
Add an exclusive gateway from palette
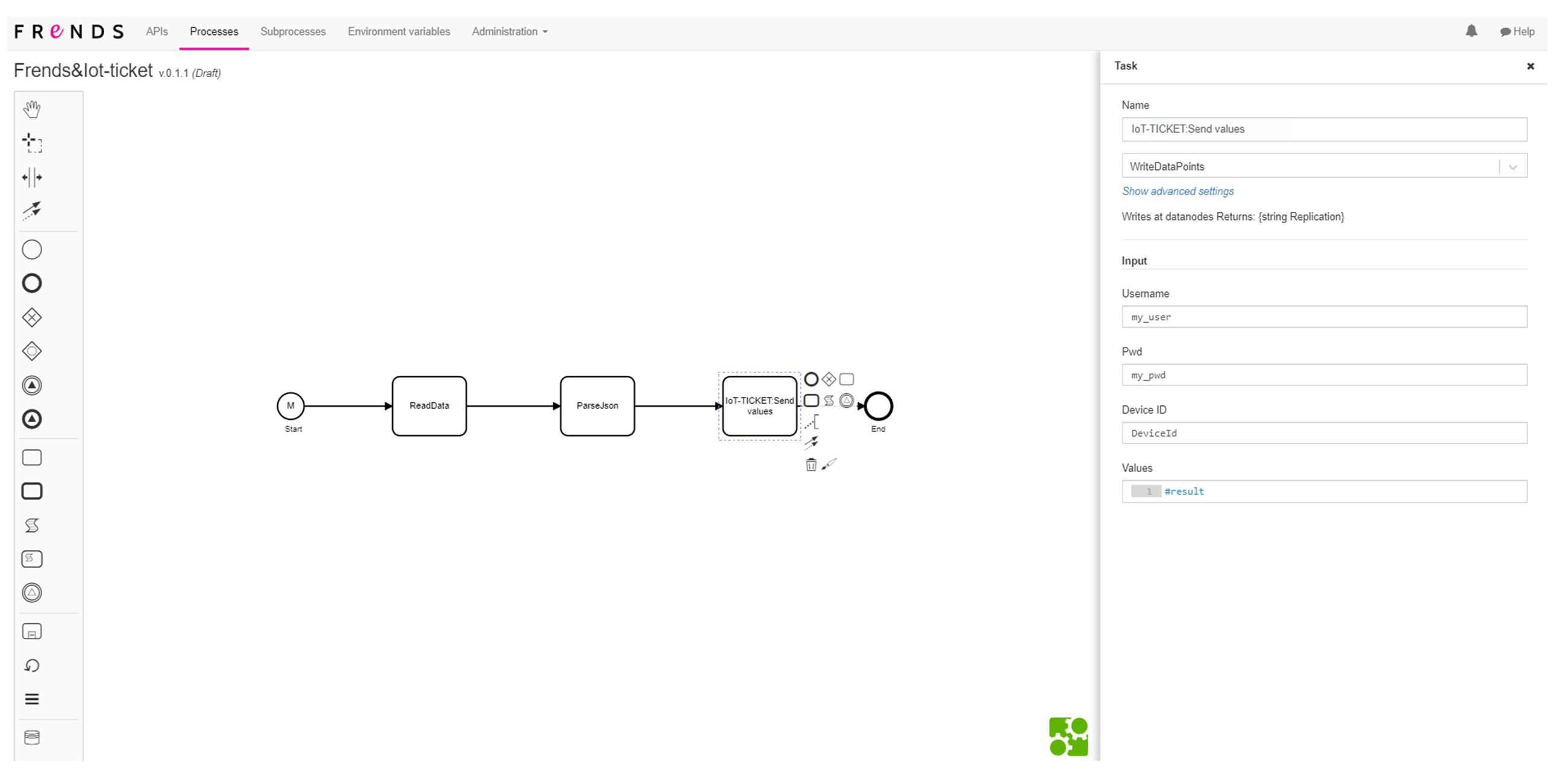click(x=32, y=317)
